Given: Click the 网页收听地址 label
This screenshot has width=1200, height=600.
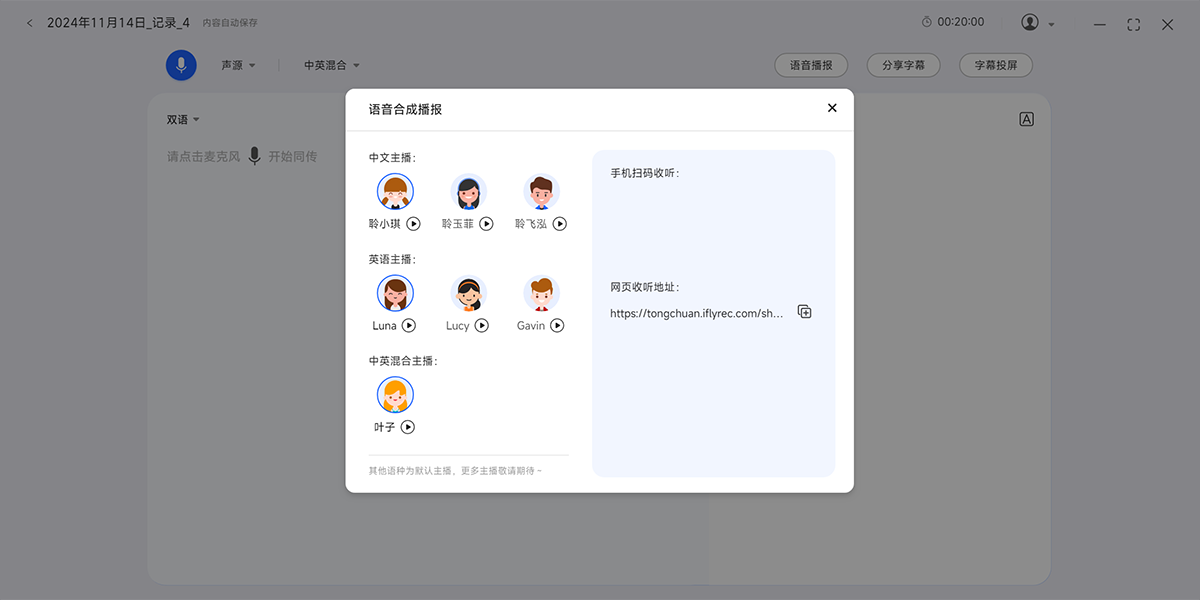Looking at the screenshot, I should point(645,287).
